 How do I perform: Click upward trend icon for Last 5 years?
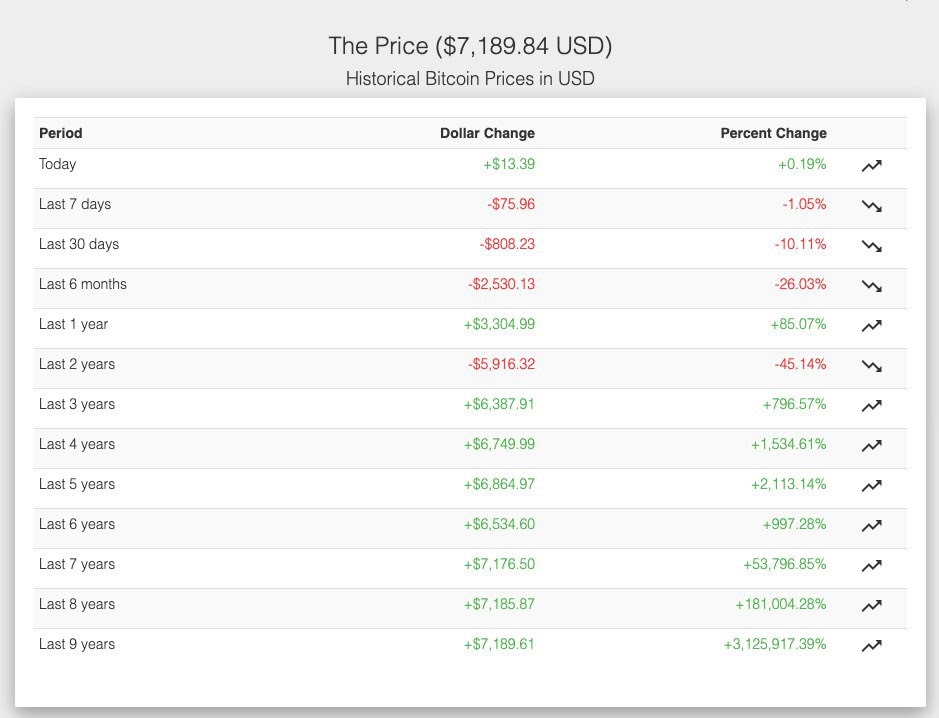(871, 486)
